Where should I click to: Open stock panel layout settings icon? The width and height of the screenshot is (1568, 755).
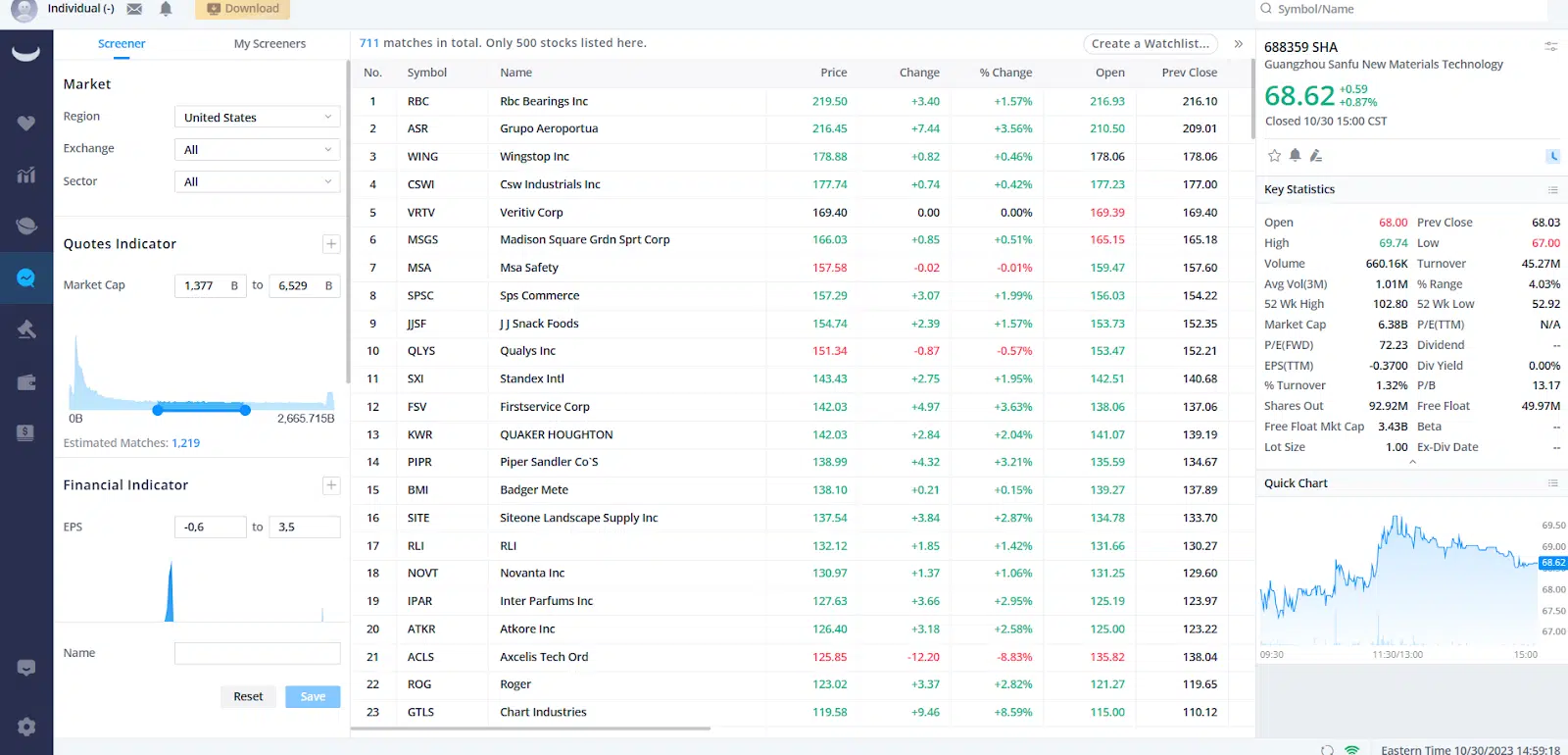click(x=1550, y=46)
